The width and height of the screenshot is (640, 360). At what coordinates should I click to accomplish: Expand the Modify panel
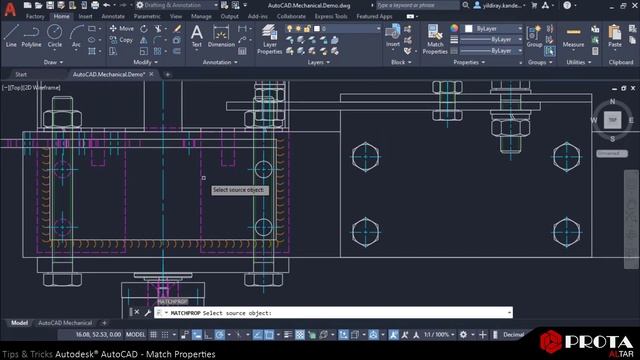[x=145, y=62]
